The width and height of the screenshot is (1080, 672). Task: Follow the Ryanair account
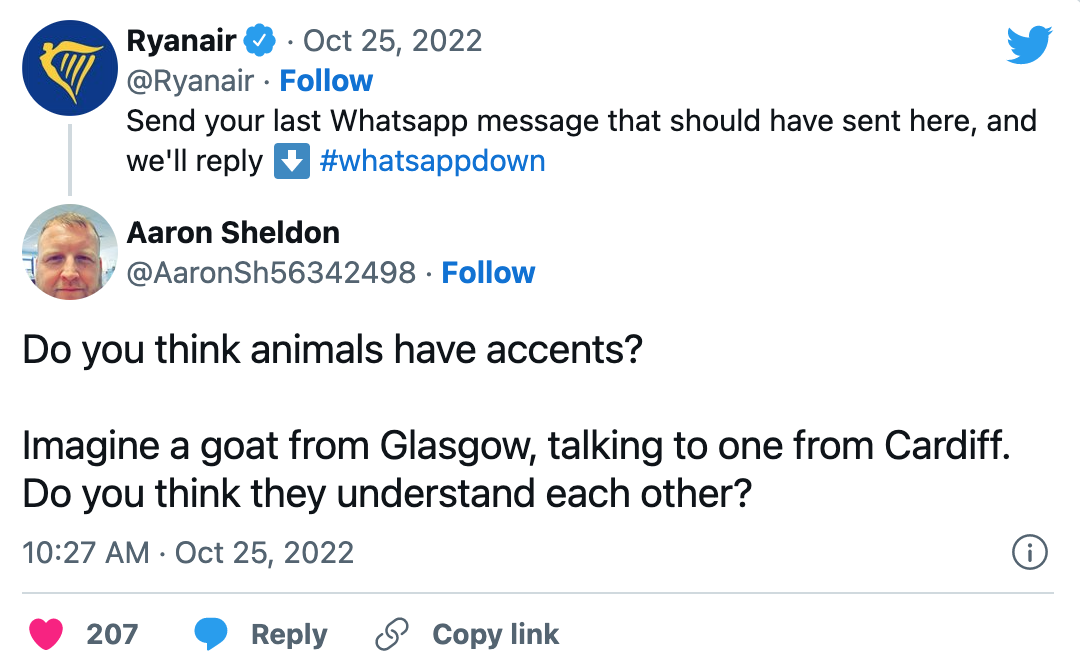pos(326,81)
